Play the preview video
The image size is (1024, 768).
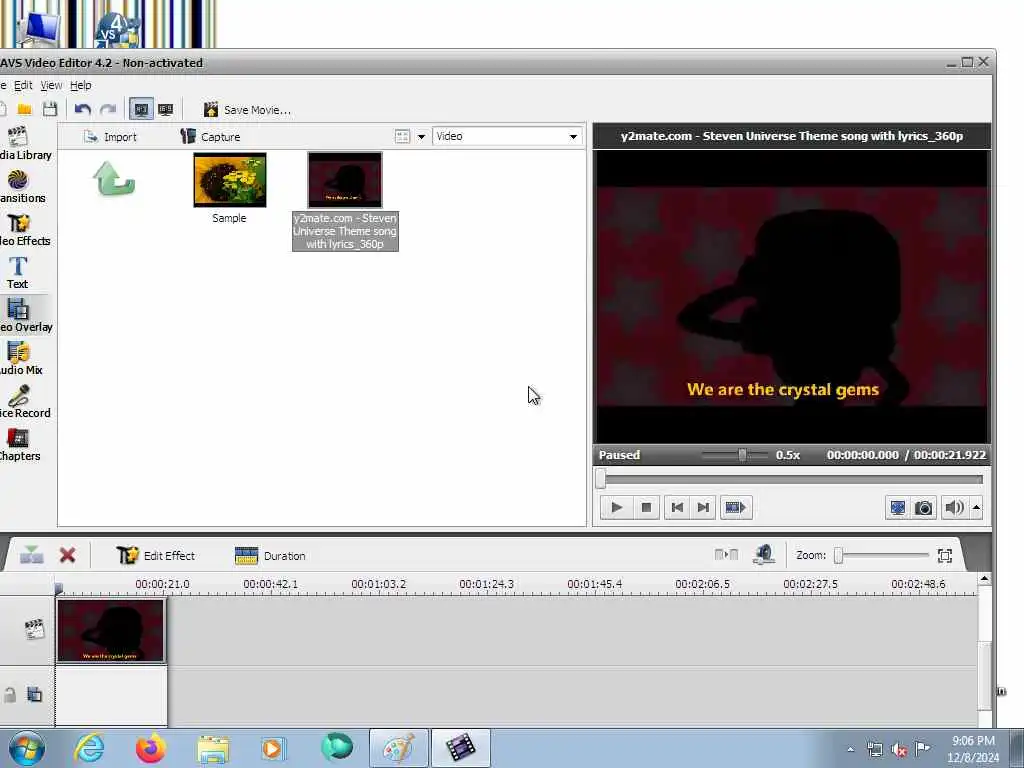click(616, 507)
